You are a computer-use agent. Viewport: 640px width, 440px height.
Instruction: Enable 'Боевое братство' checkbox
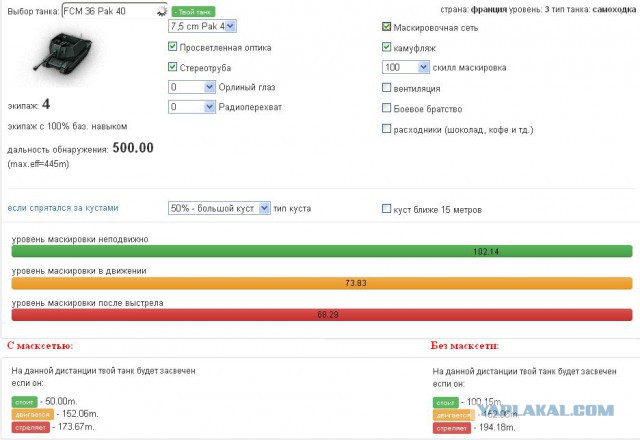[386, 108]
